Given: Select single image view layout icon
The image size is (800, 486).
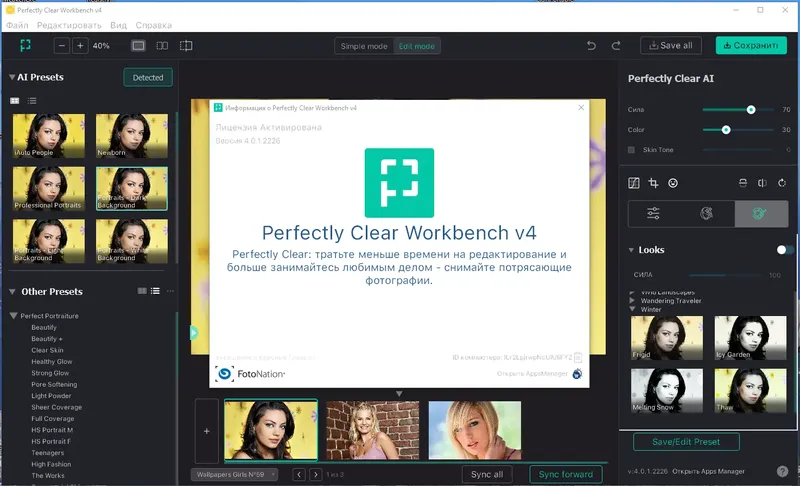Looking at the screenshot, I should [138, 46].
